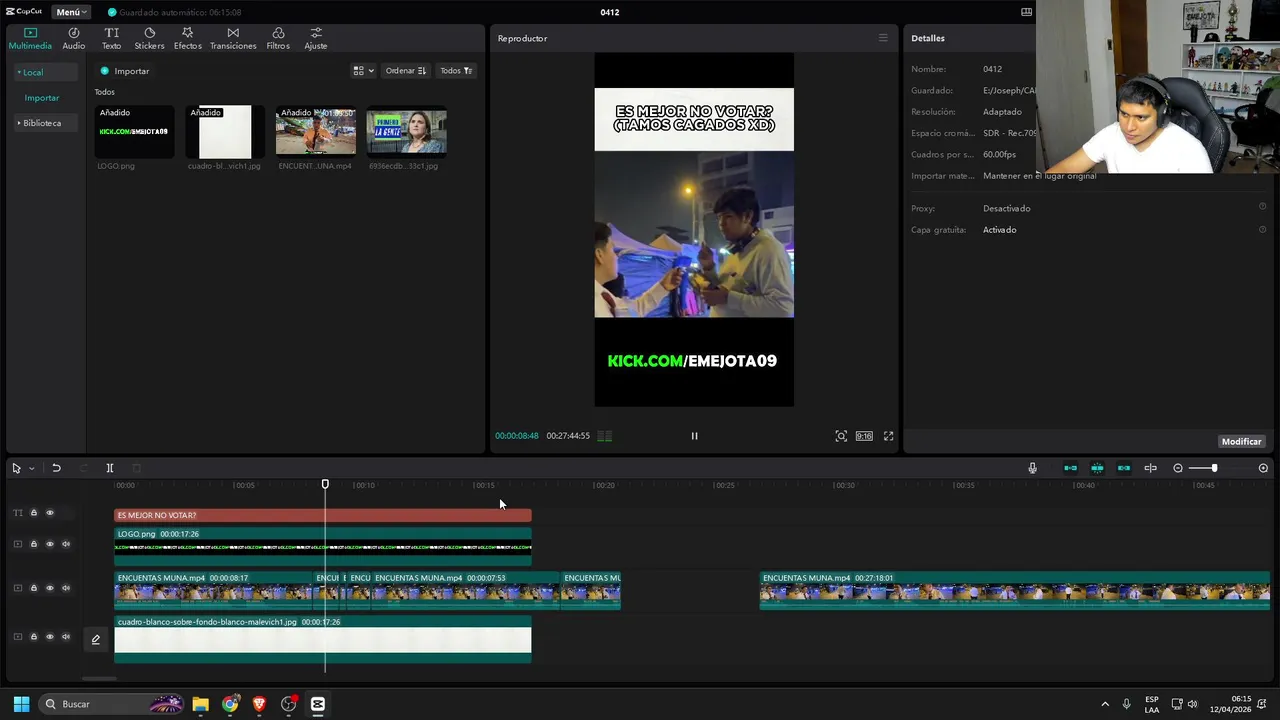Viewport: 1280px width, 720px height.
Task: Zoom in the timeline
Action: [1263, 468]
